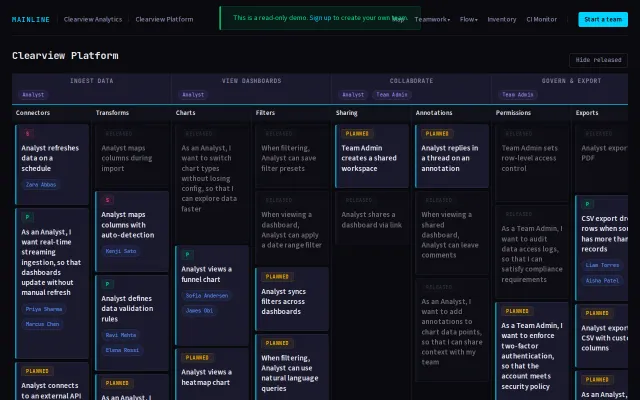This screenshot has width=640, height=400.
Task: Click the Priya Sharma assignee tag
Action: point(44,309)
